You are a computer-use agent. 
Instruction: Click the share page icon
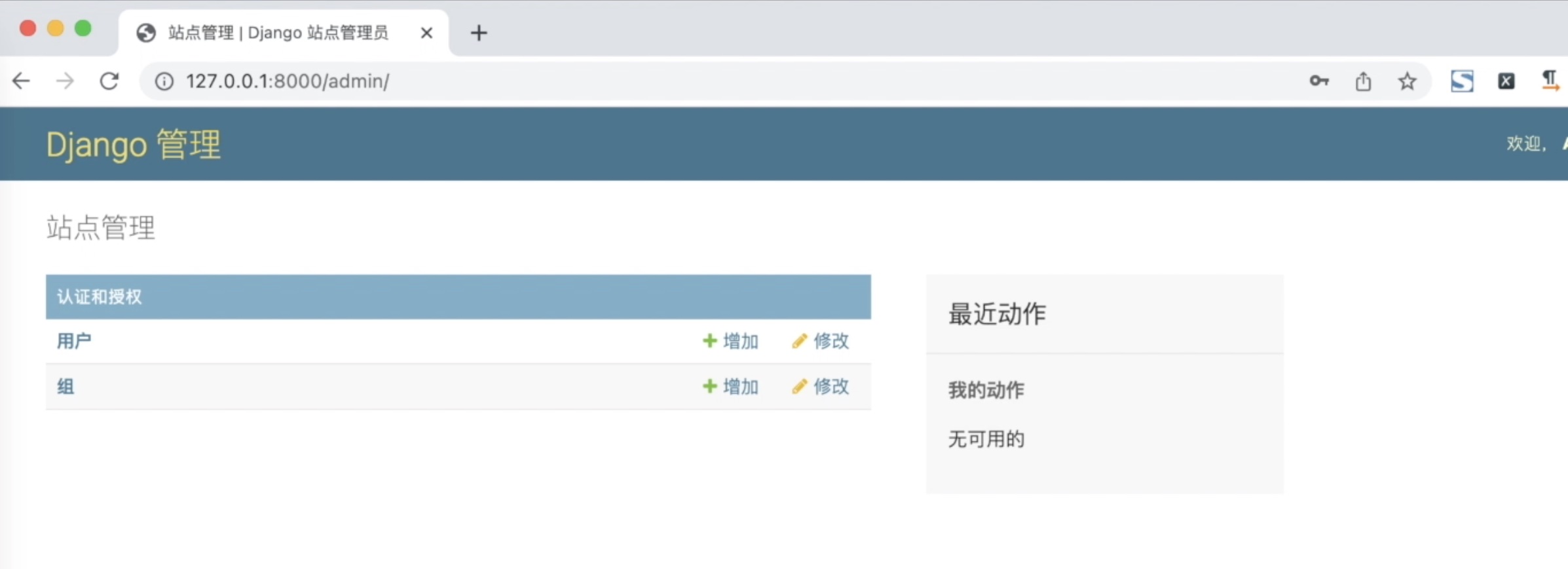(x=1363, y=81)
